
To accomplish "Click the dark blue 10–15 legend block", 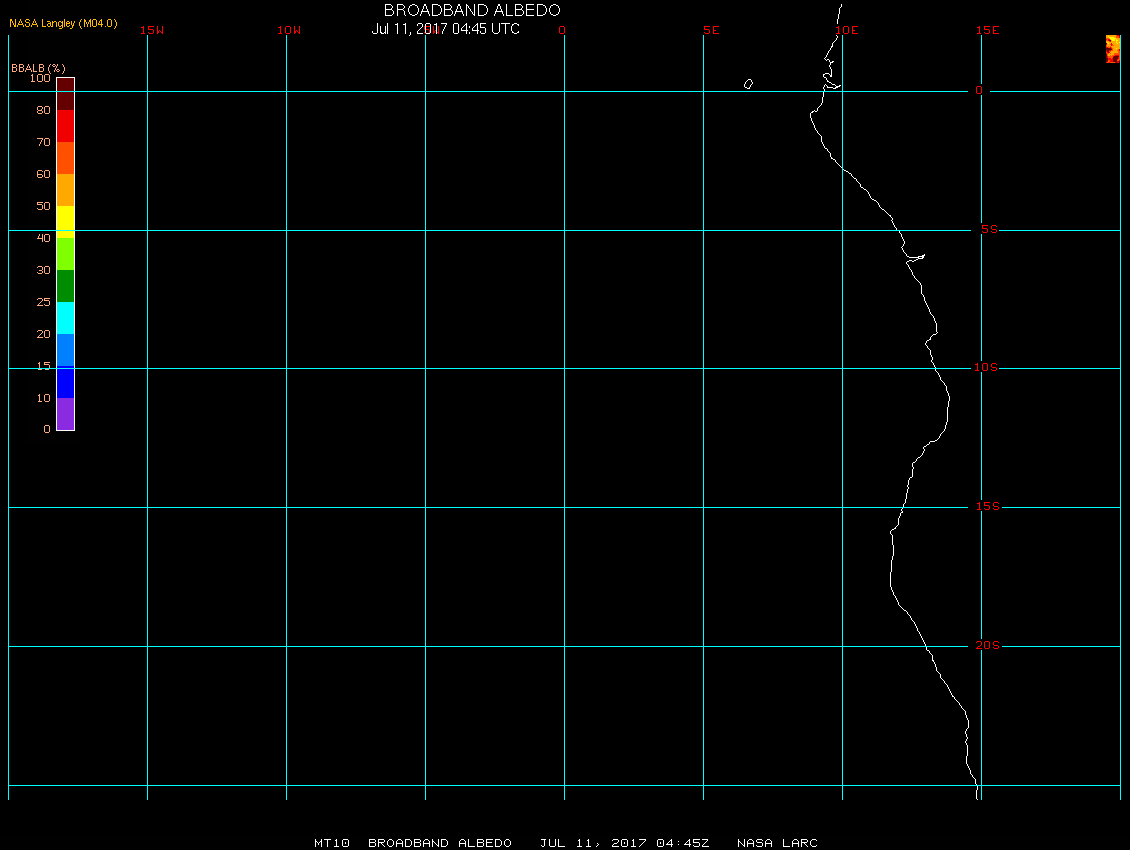I will pos(66,382).
